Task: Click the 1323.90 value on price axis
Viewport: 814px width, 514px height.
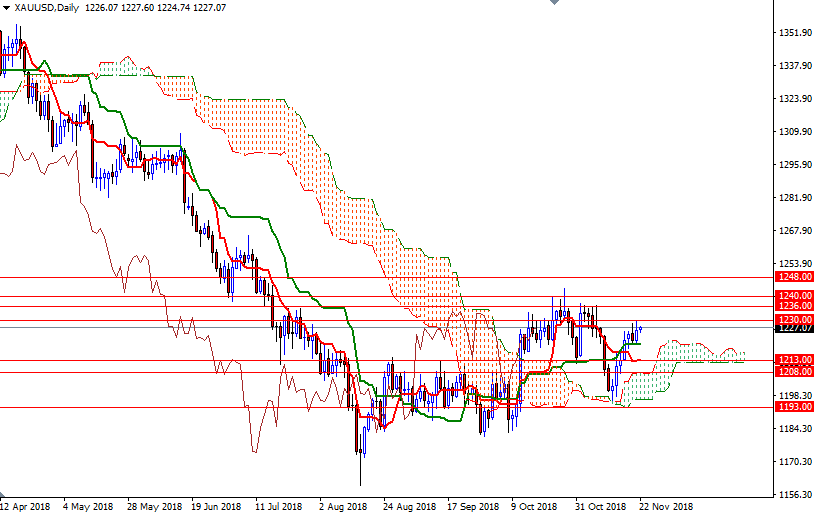Action: click(x=795, y=99)
